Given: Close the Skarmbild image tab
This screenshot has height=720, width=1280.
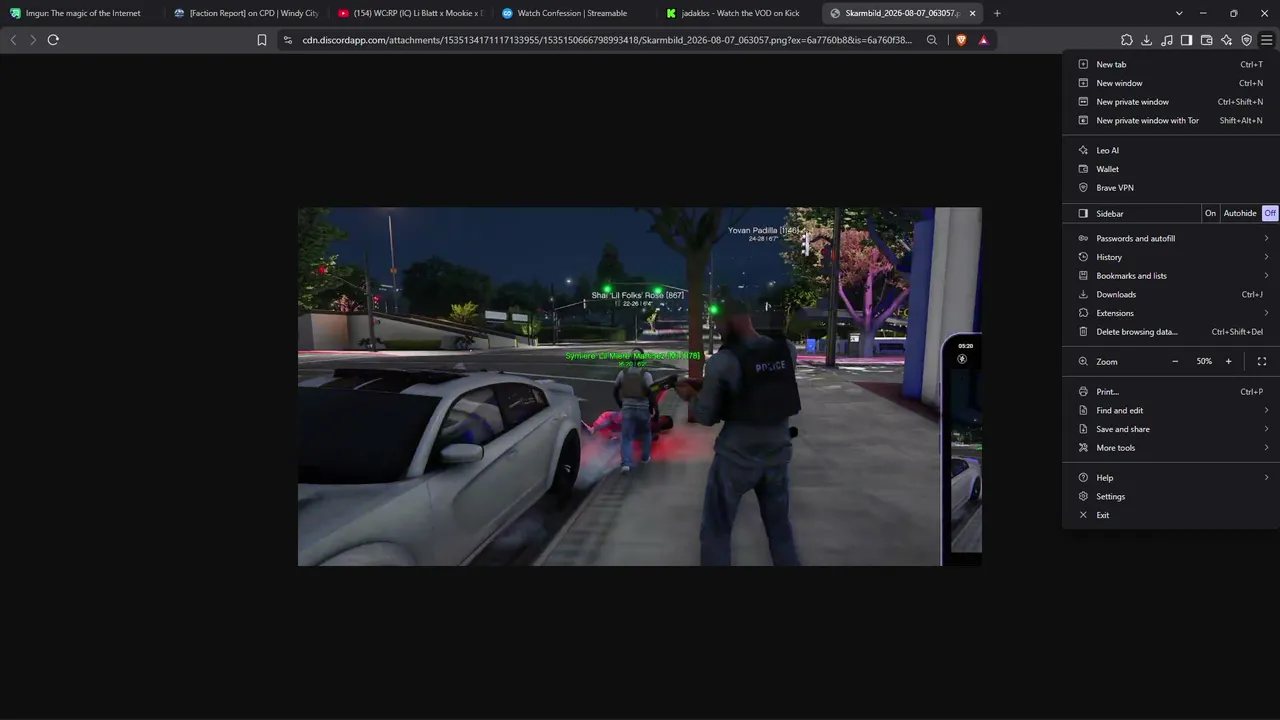Looking at the screenshot, I should click(972, 13).
